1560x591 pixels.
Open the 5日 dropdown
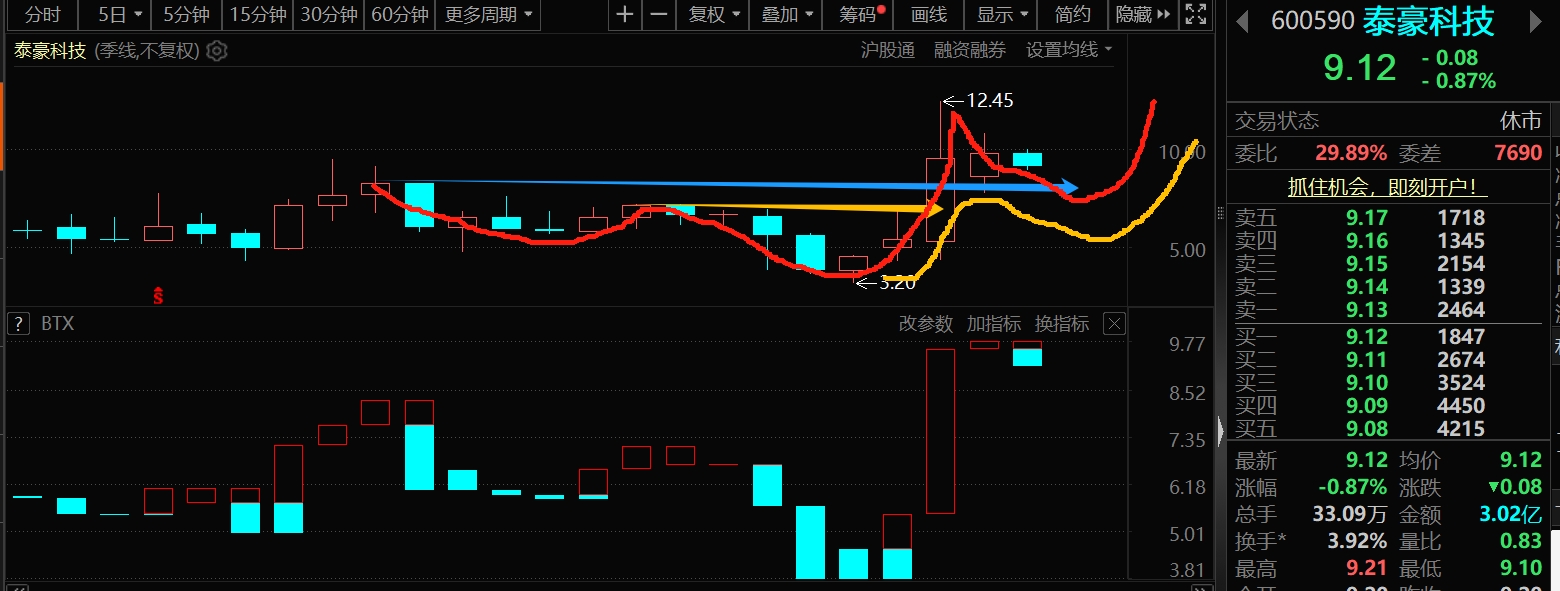click(121, 14)
